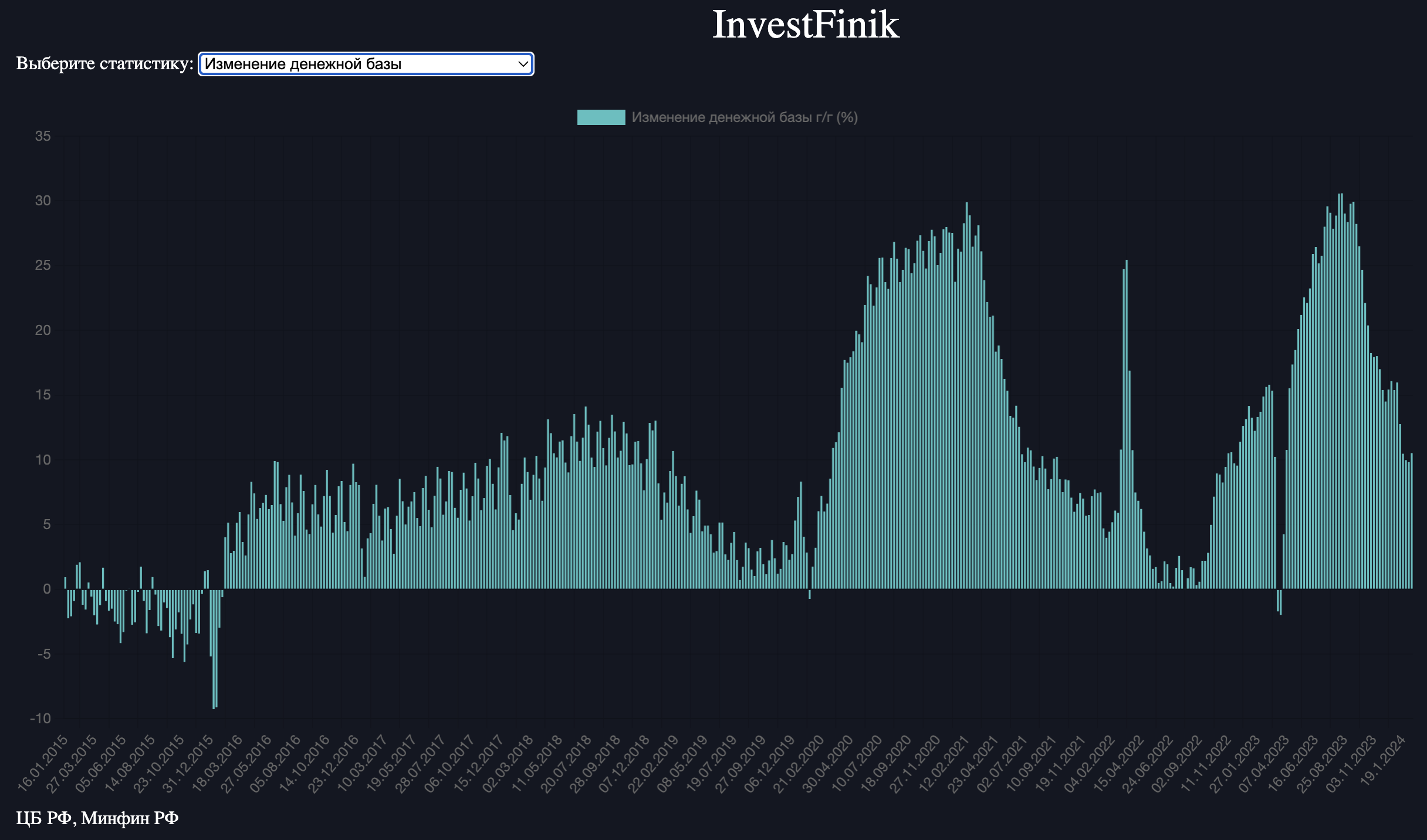Click the negative bar near 07.04.2023
The width and height of the screenshot is (1427, 840).
[x=1280, y=602]
